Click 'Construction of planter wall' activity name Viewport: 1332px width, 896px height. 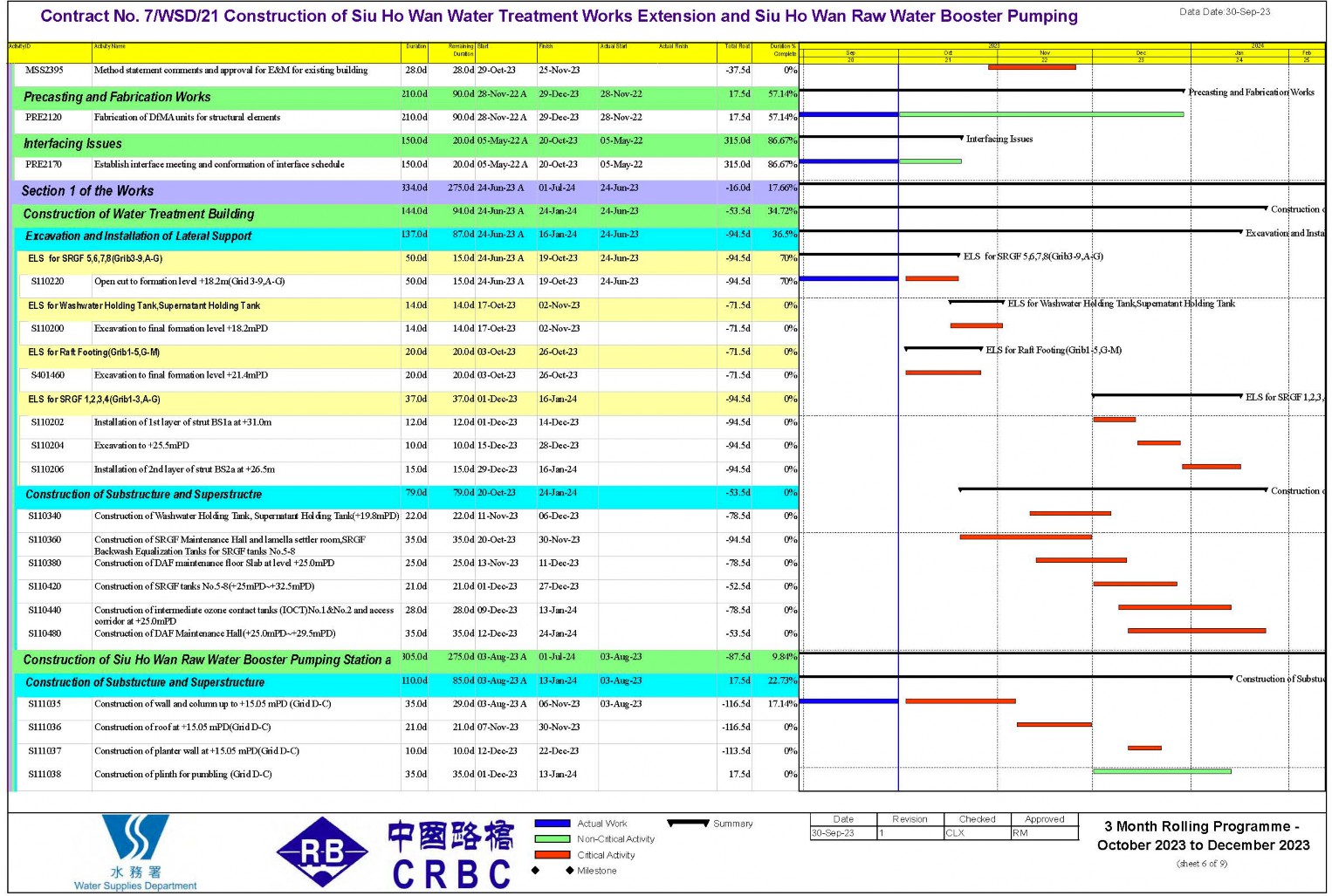[x=196, y=751]
